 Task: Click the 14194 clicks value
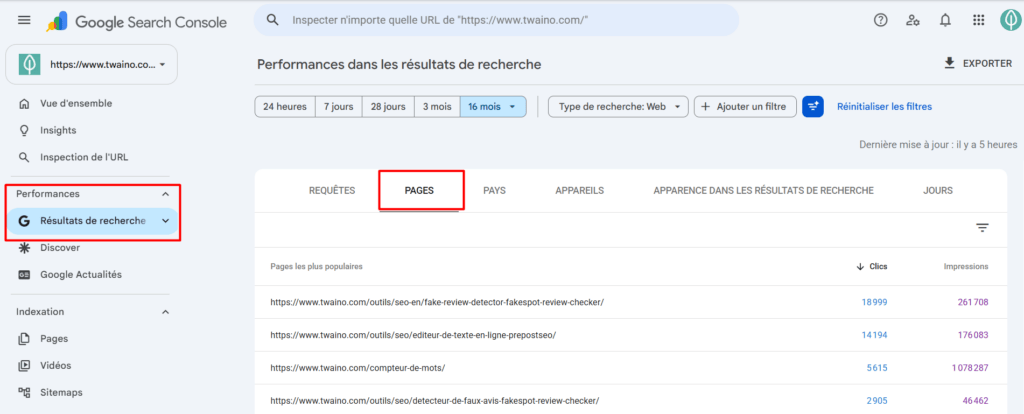pos(874,335)
